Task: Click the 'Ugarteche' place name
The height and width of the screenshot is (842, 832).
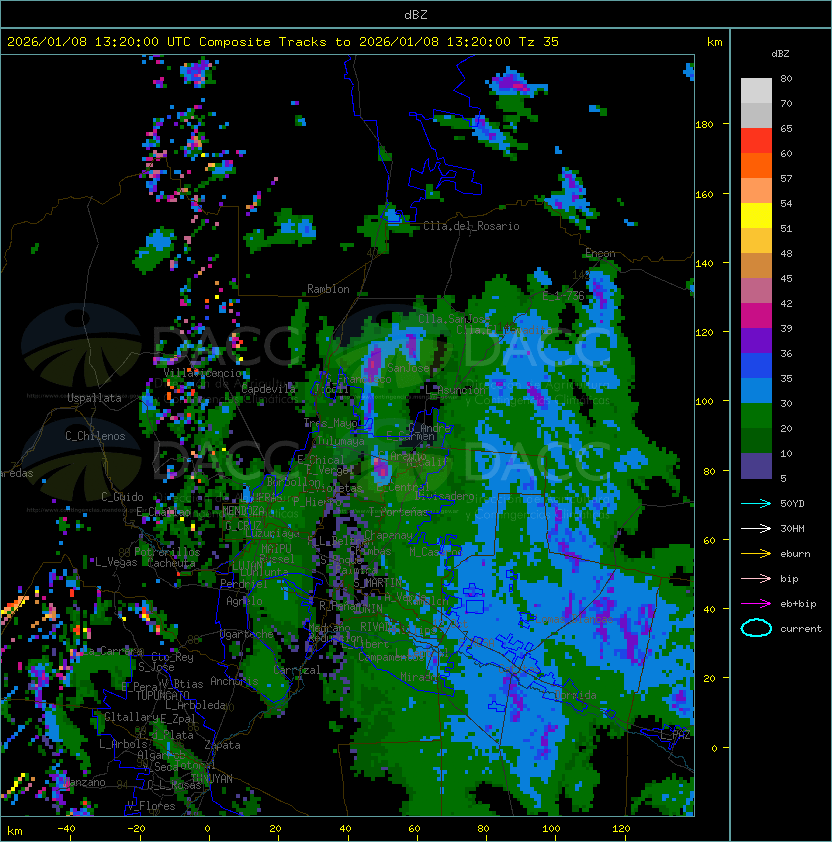Action: point(246,634)
